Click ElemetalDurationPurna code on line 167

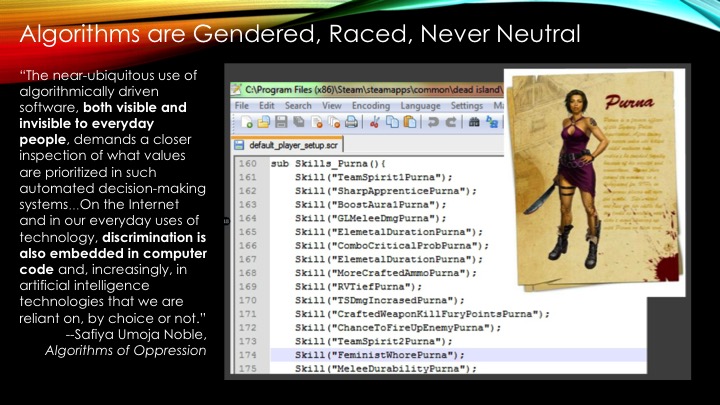point(389,259)
